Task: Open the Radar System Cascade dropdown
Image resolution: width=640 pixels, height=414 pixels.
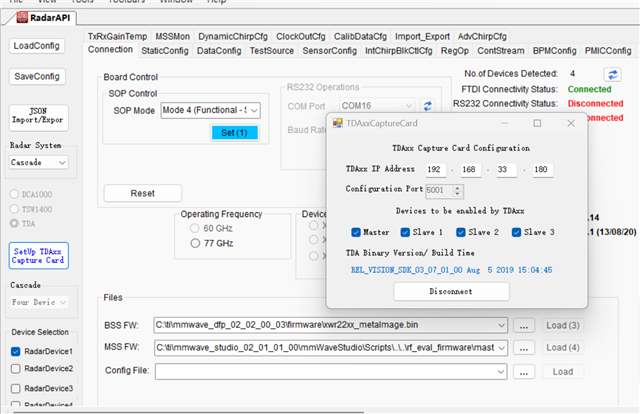Action: pyautogui.click(x=38, y=162)
